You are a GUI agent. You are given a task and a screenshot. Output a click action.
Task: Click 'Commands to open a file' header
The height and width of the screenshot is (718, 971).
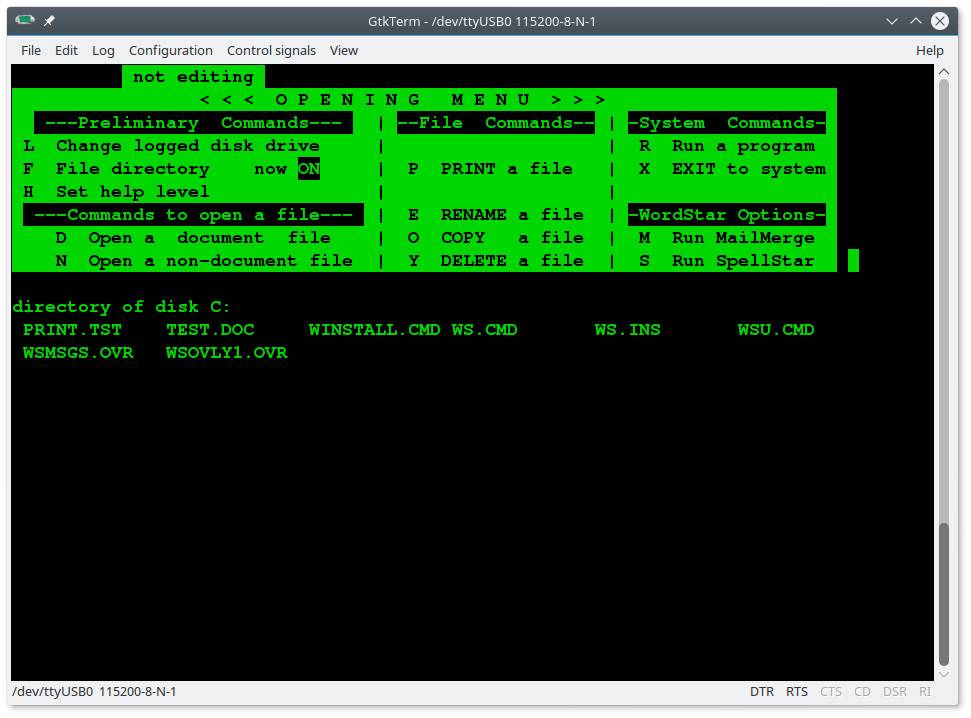click(193, 215)
